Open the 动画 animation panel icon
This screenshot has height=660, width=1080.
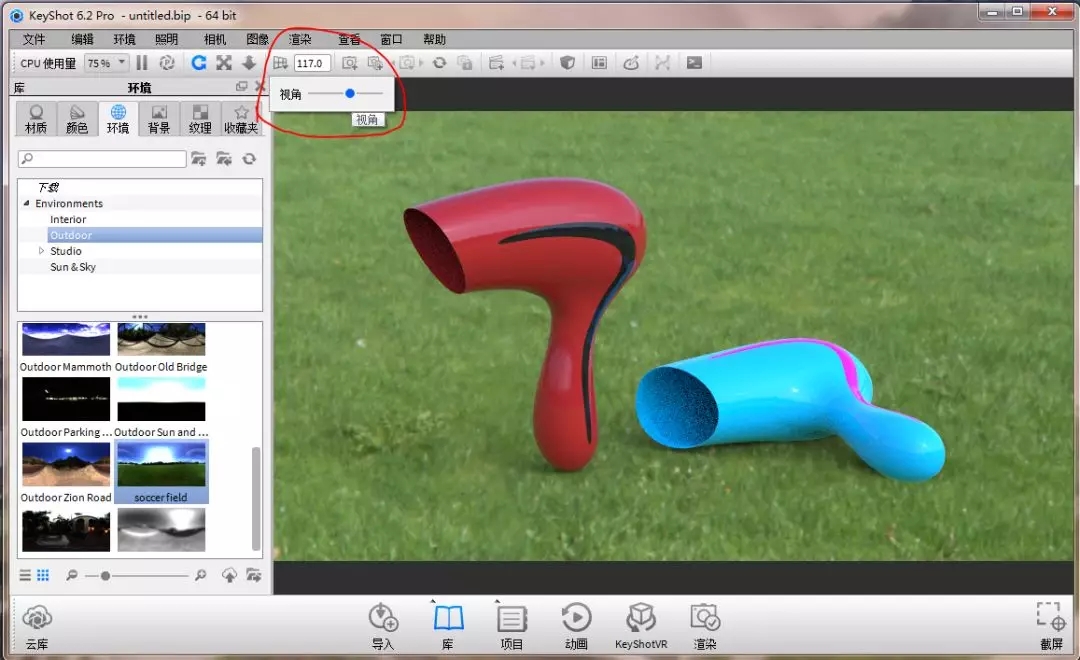click(576, 618)
